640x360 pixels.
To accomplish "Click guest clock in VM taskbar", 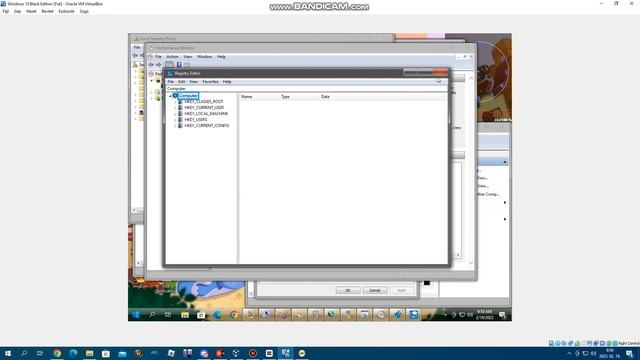I will 484,315.
